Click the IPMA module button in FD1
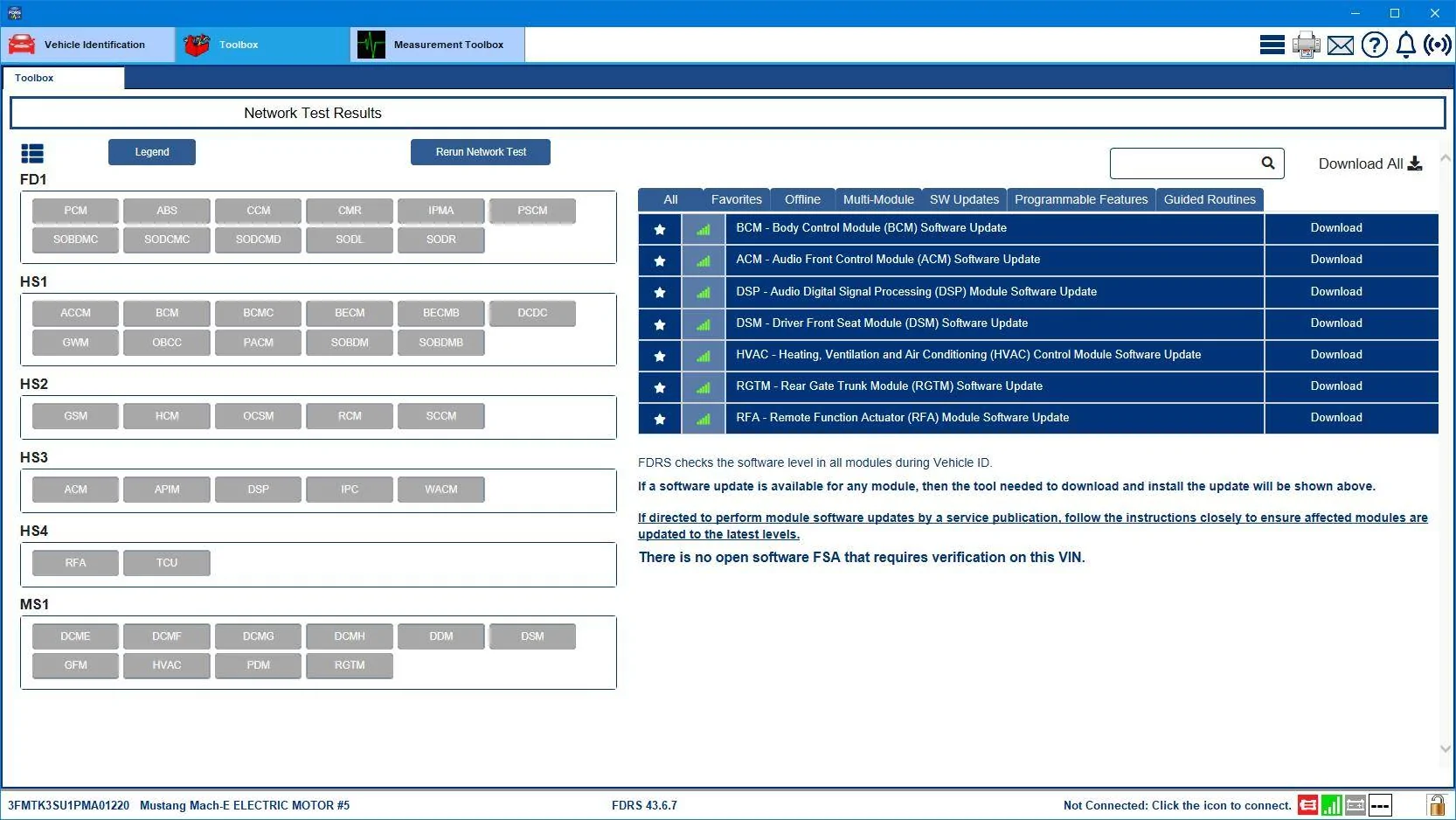This screenshot has width=1456, height=820. pyautogui.click(x=441, y=211)
